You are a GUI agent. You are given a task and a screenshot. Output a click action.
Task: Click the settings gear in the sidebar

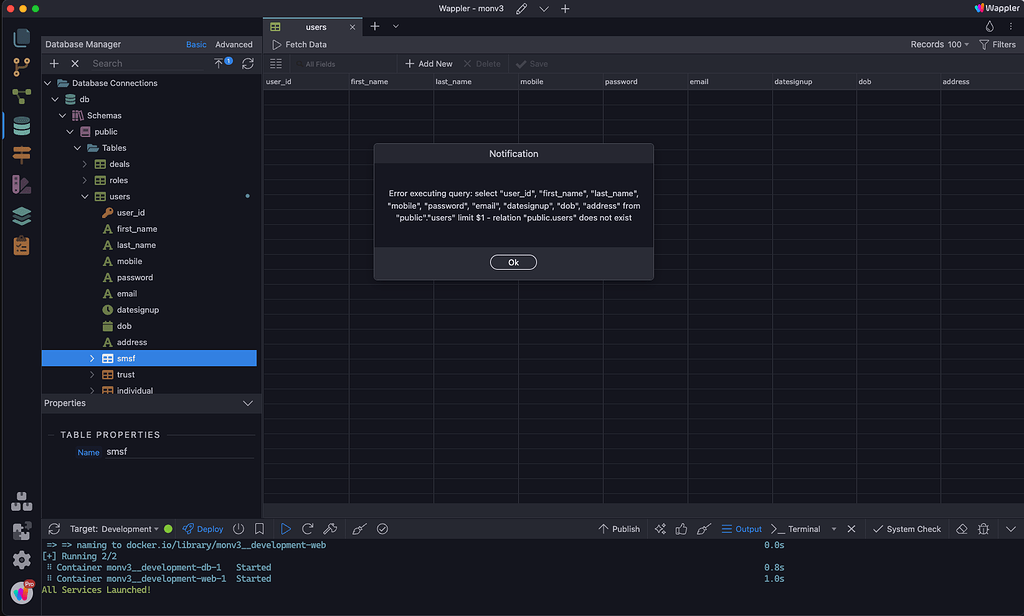click(x=21, y=560)
